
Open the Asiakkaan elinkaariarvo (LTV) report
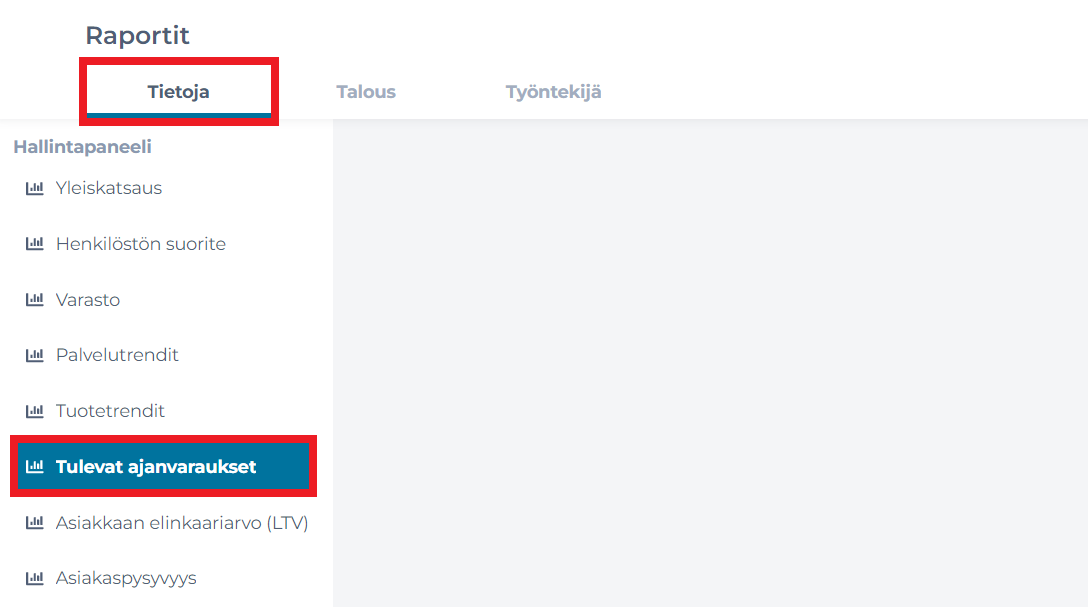[182, 522]
